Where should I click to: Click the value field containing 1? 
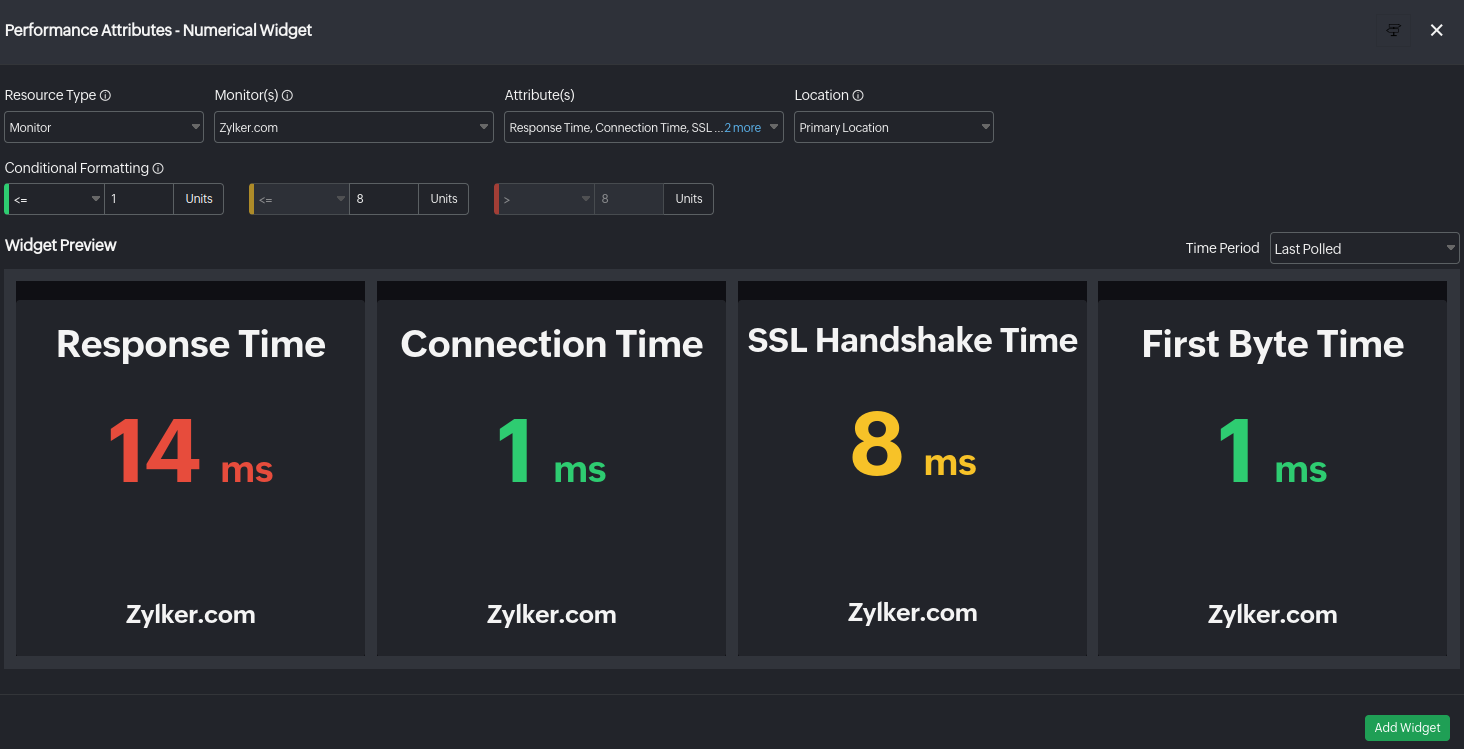[x=139, y=199]
